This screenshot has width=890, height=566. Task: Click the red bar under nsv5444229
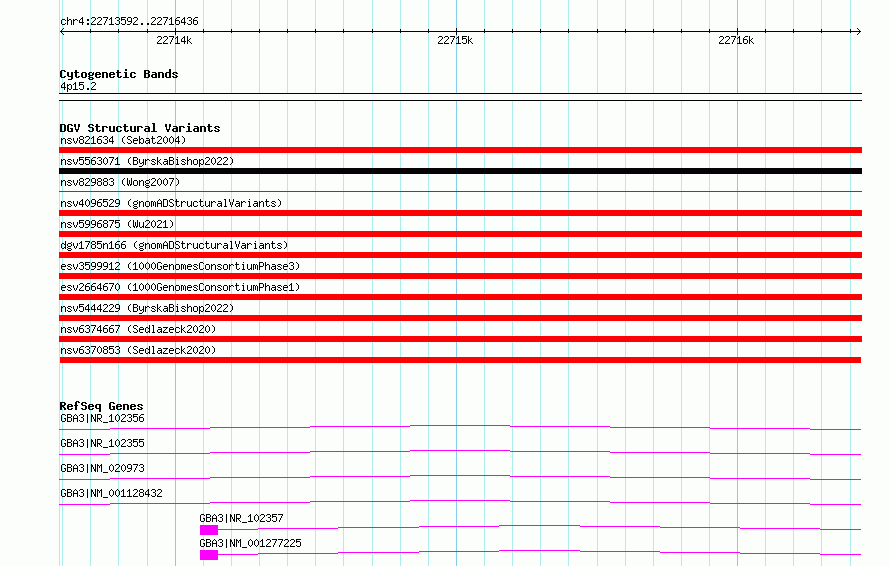point(460,318)
